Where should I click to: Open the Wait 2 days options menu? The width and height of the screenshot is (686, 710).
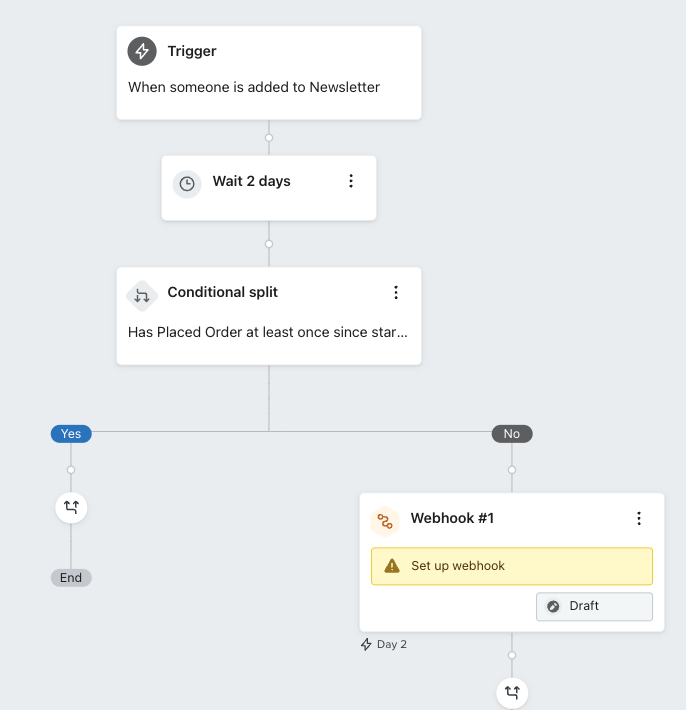[x=351, y=181]
